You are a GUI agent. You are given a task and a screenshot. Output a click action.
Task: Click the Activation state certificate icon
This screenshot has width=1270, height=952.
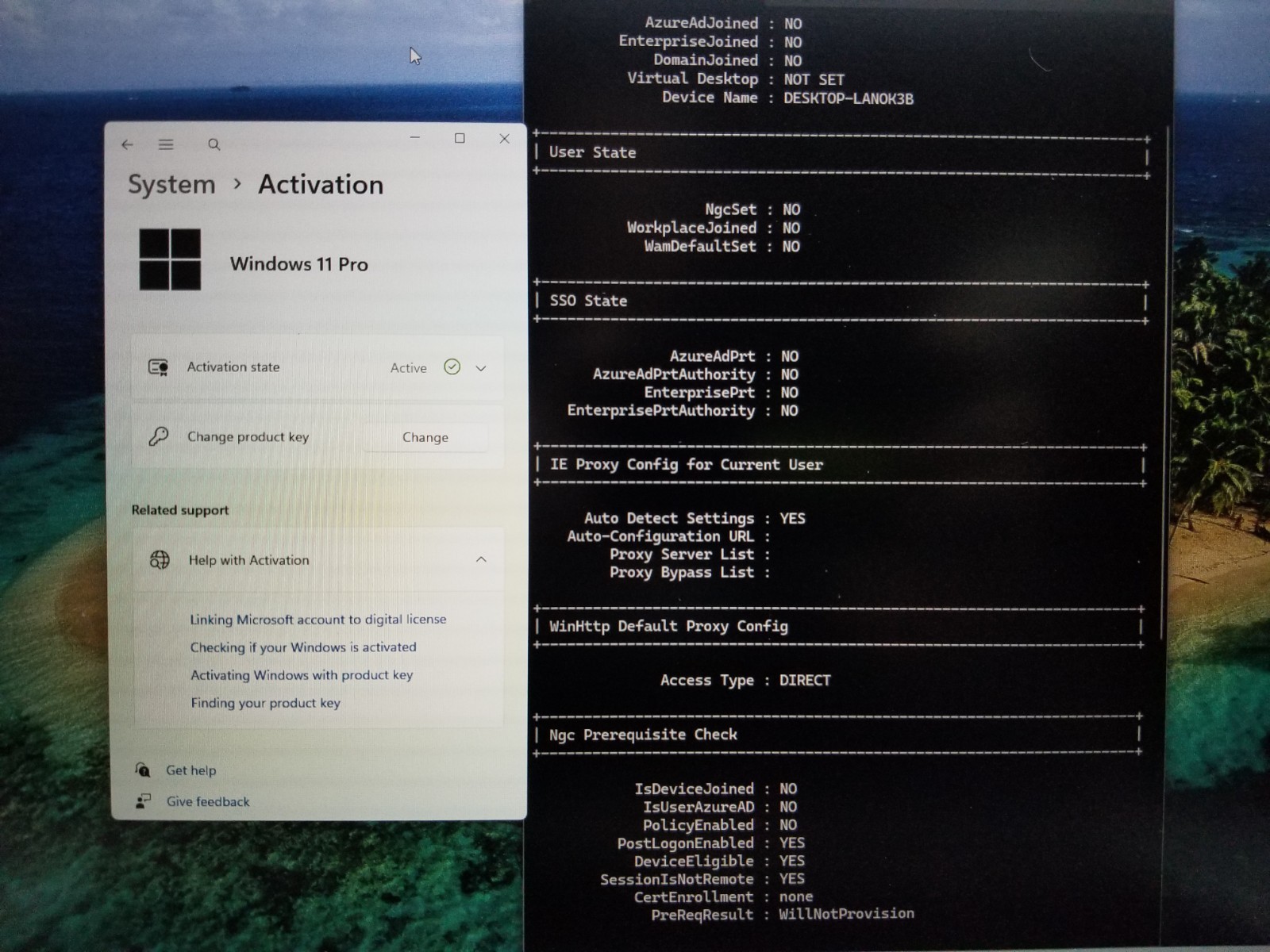[x=158, y=367]
